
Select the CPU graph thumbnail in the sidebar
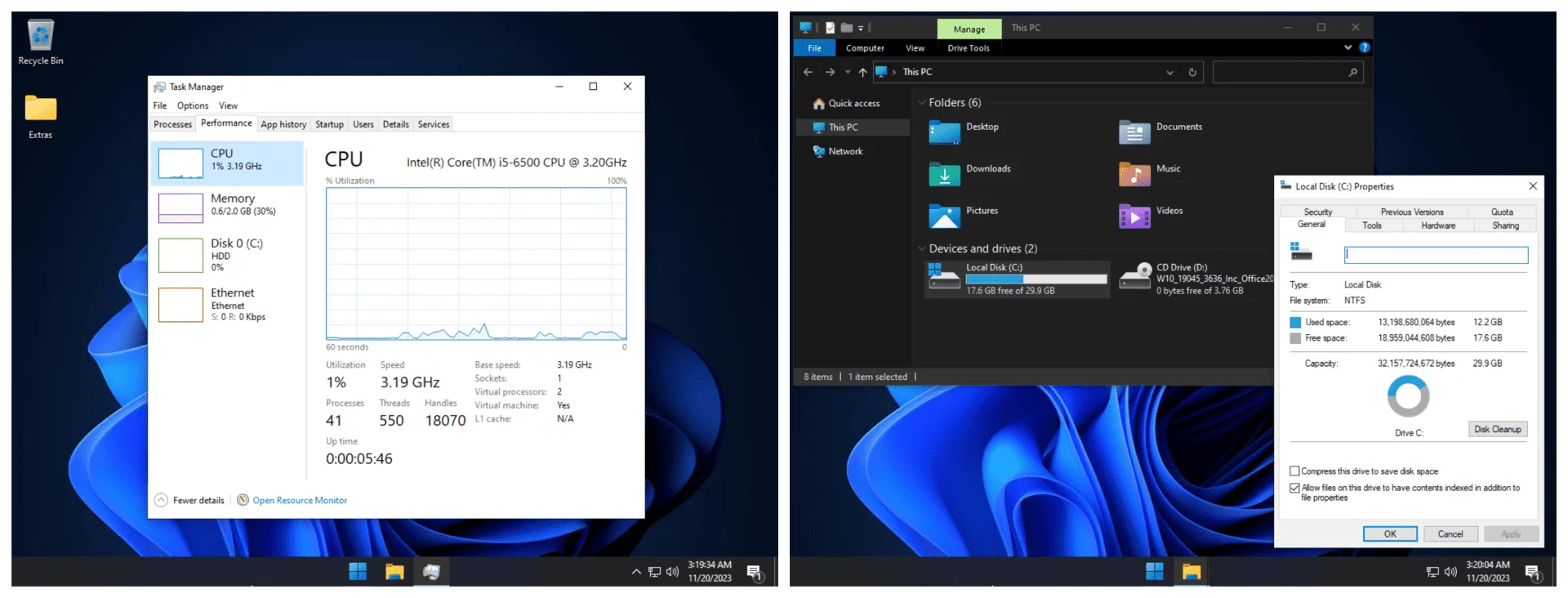180,163
